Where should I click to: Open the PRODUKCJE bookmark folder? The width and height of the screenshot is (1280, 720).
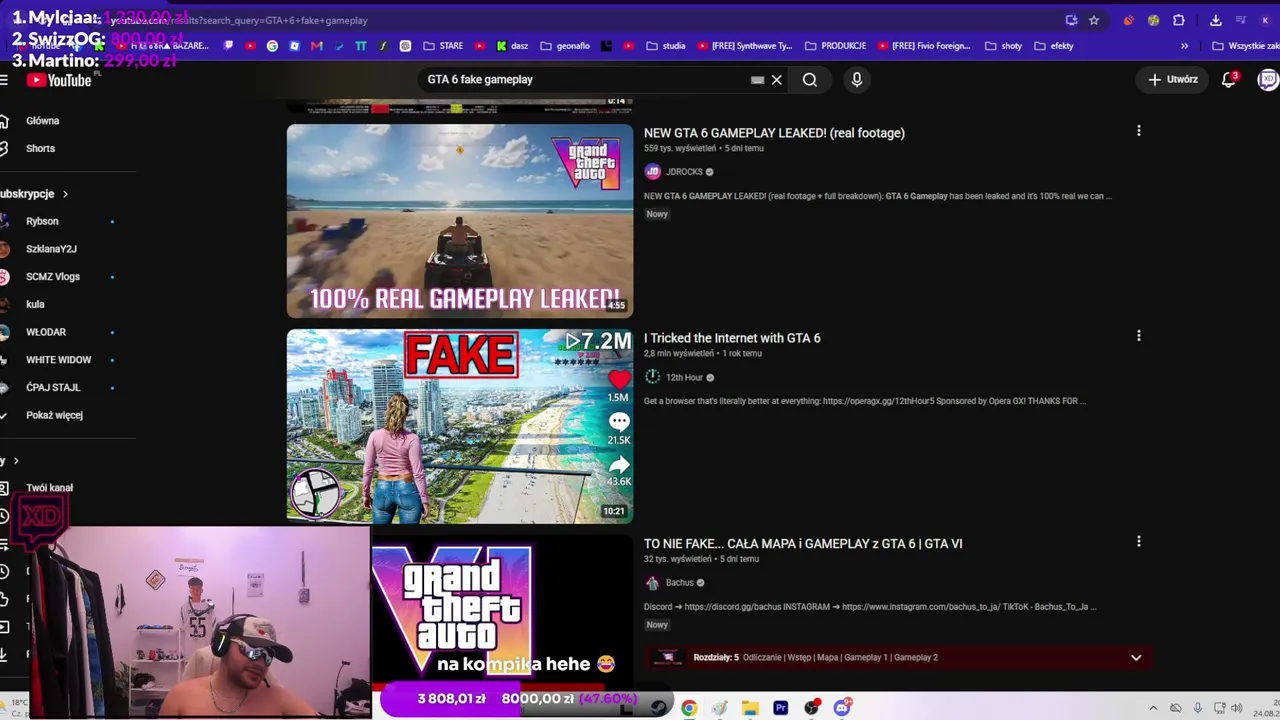tap(836, 46)
